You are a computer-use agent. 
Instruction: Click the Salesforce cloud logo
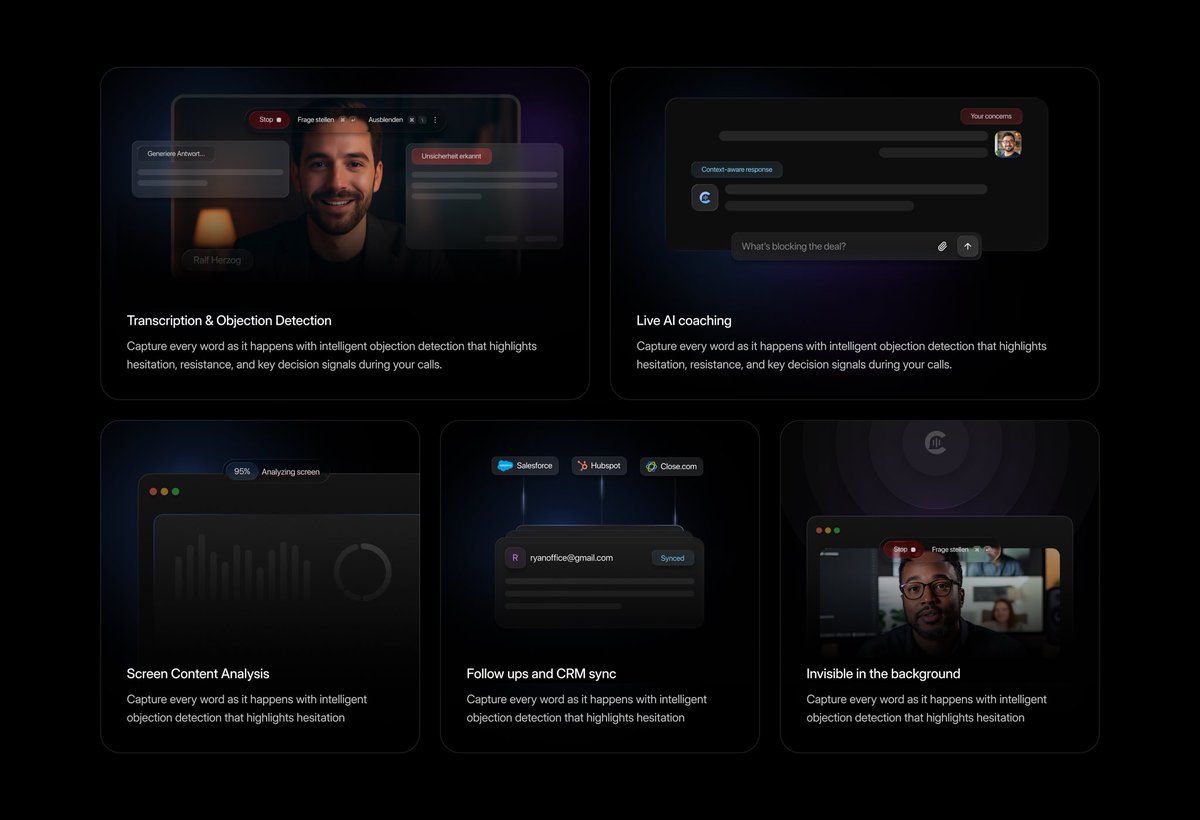point(505,466)
